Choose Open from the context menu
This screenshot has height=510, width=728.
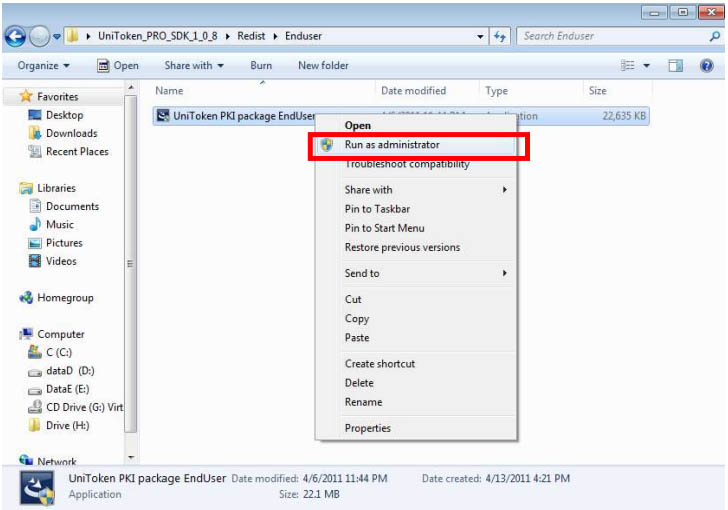pos(358,125)
